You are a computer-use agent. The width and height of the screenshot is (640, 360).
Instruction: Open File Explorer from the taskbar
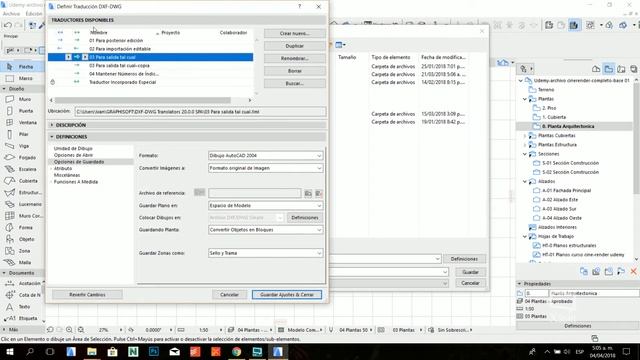pos(92,351)
